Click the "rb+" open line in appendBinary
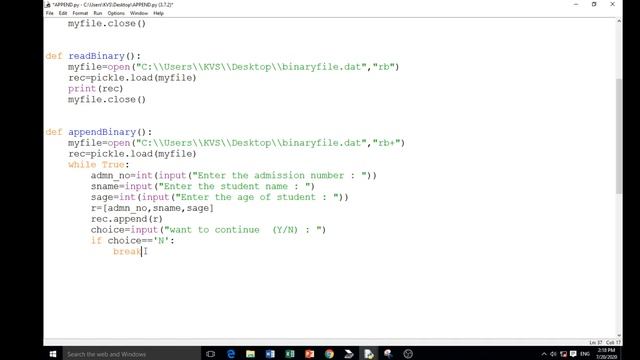Image resolution: width=640 pixels, height=360 pixels. coord(236,143)
